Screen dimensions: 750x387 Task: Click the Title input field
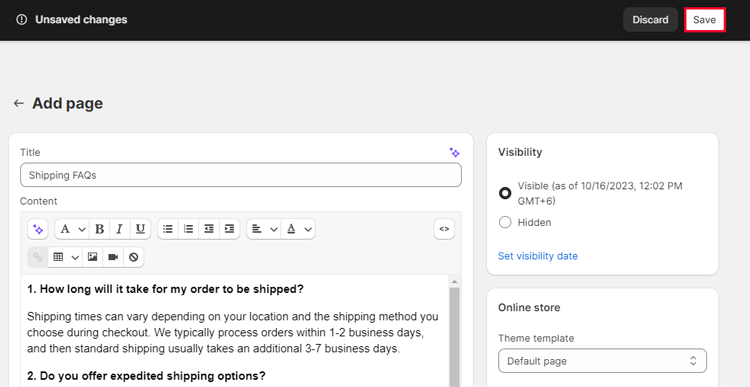coord(241,175)
